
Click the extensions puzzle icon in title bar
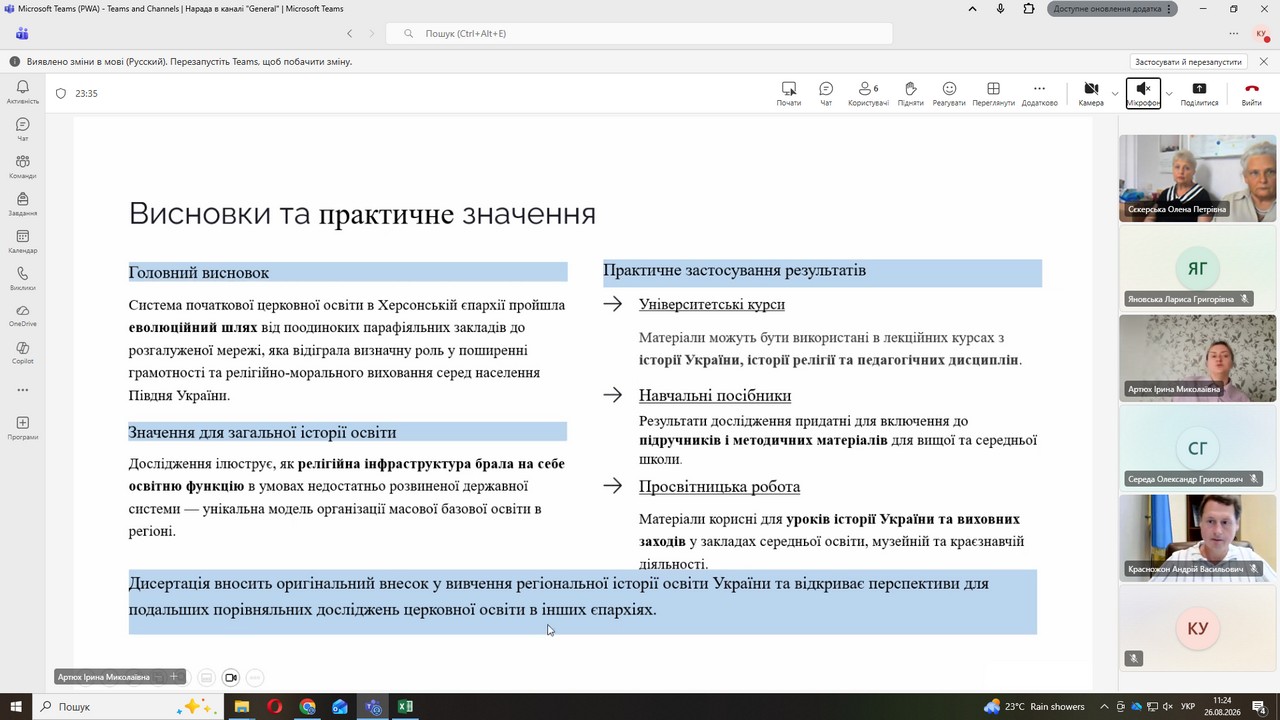[1029, 9]
